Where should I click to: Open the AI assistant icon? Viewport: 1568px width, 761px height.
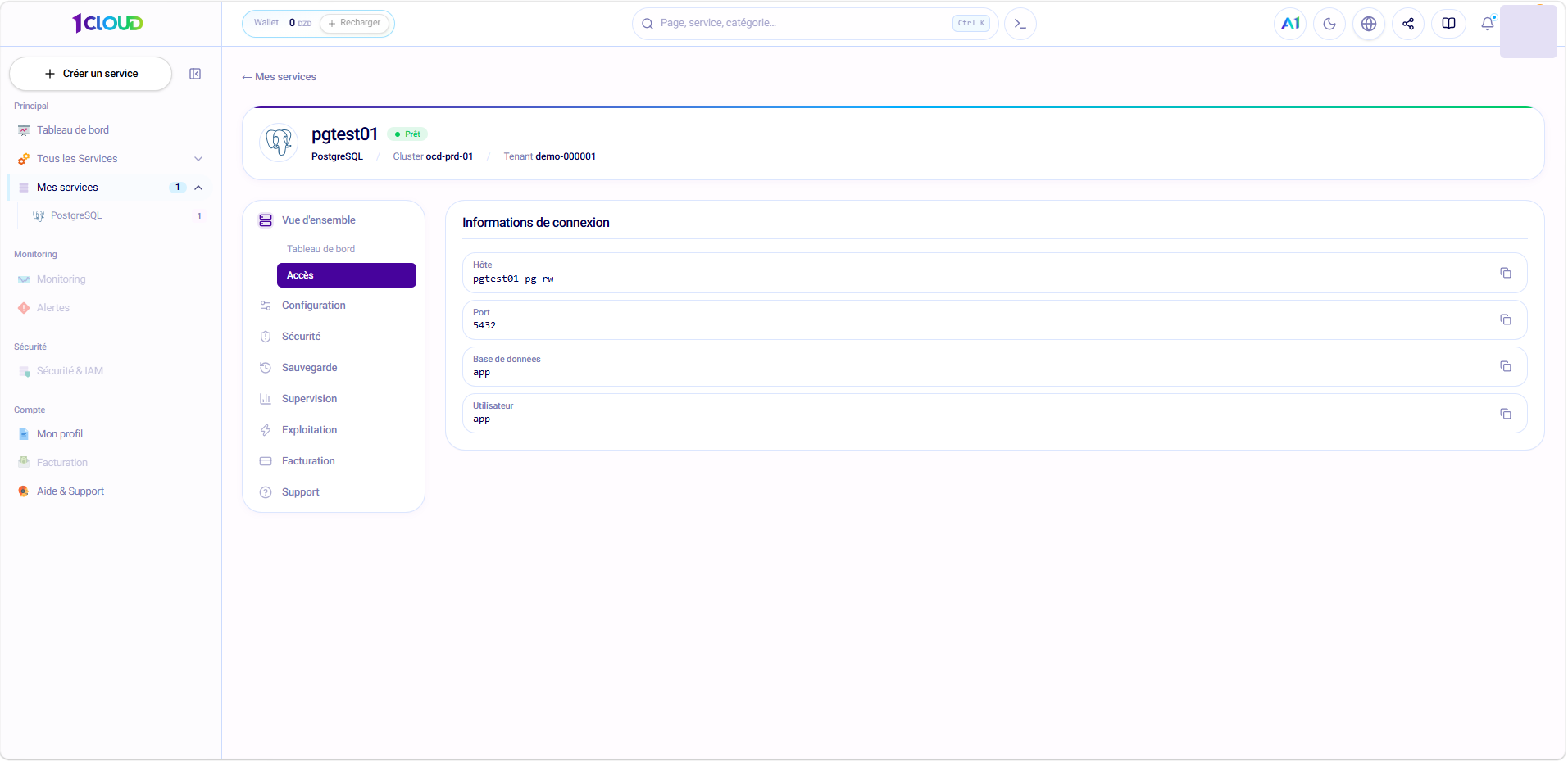pos(1290,24)
